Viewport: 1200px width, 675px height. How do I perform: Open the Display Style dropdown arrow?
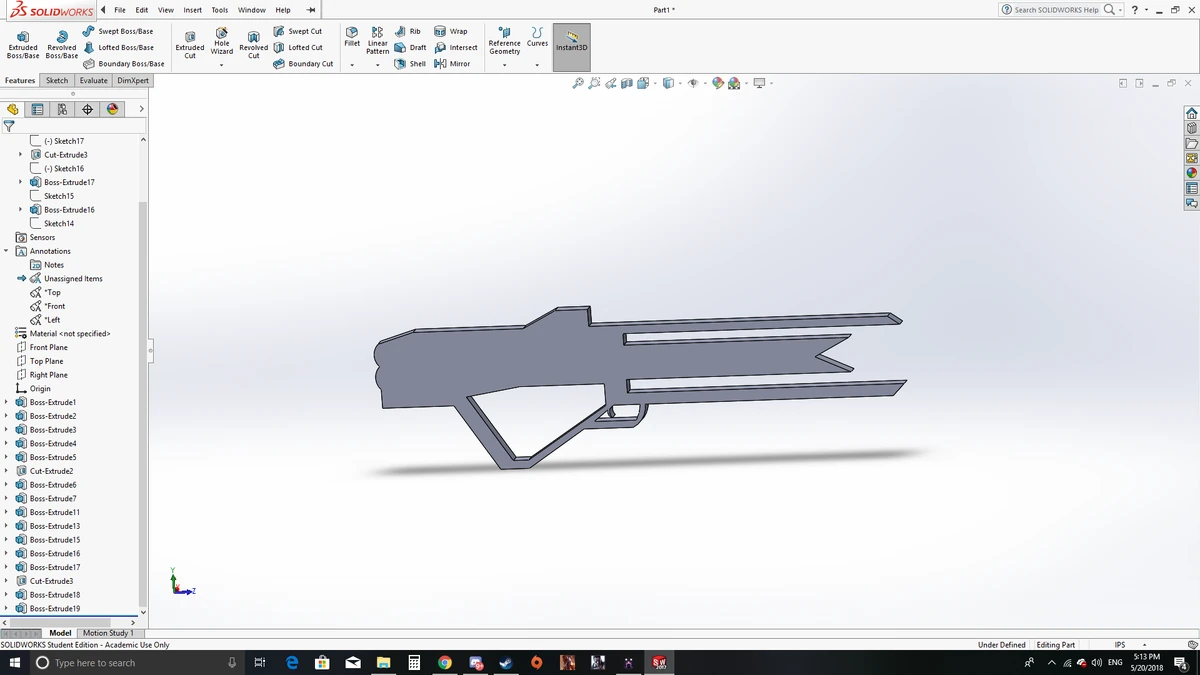[680, 84]
